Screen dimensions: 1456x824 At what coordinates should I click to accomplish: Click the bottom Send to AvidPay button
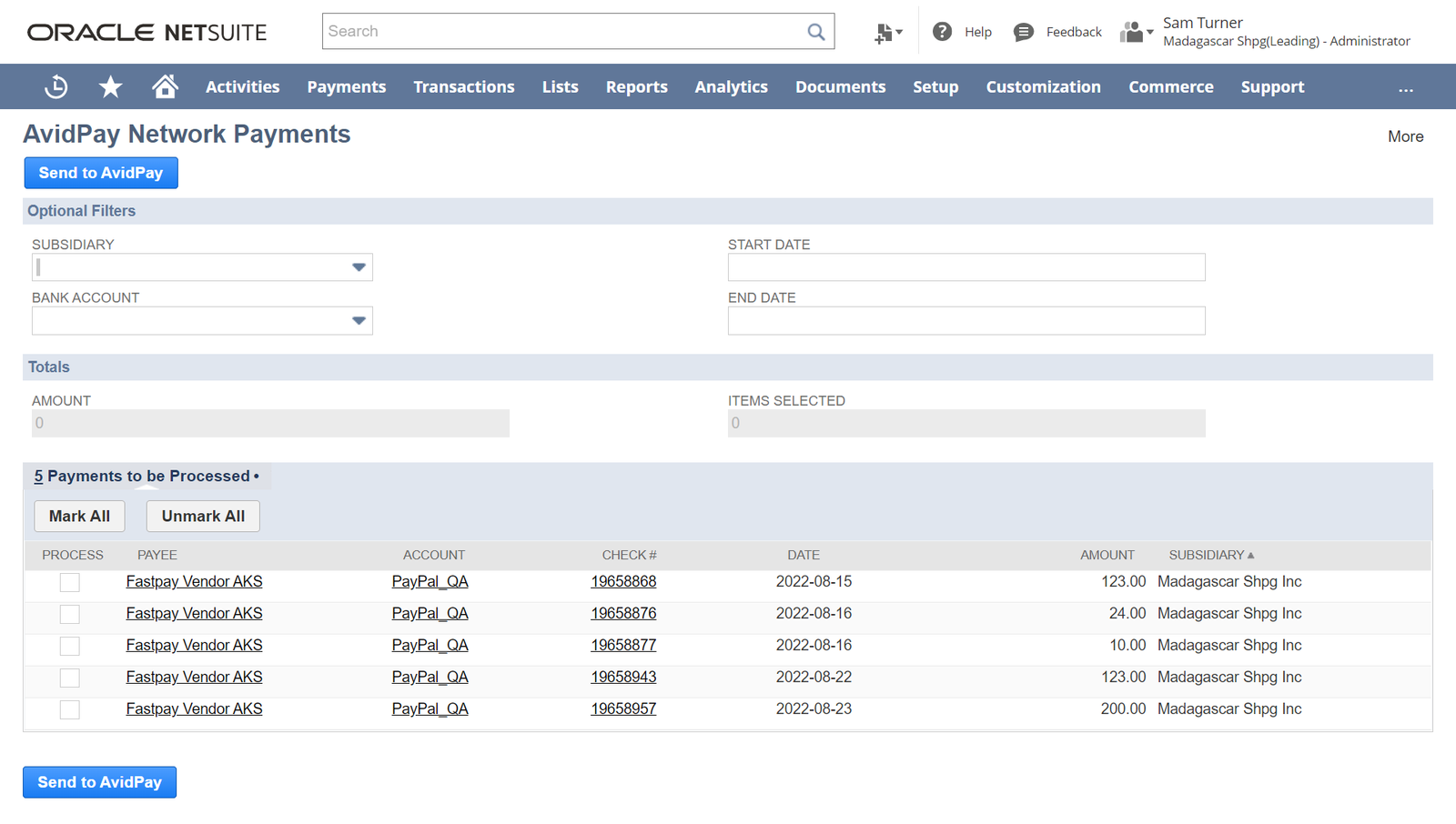click(99, 782)
